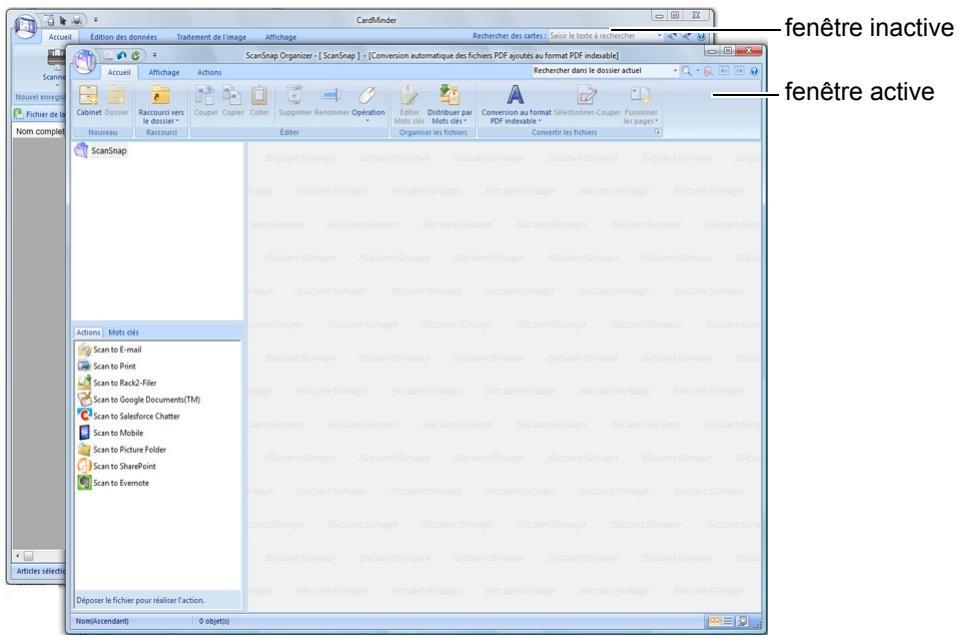Click 'Déposer le fichier pour réaliser l'action.' text
This screenshot has width=959, height=637.
[141, 600]
